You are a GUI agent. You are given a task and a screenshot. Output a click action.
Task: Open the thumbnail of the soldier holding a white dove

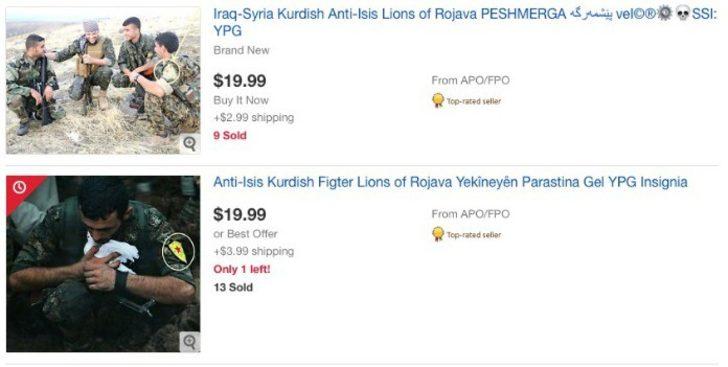[x=103, y=264]
